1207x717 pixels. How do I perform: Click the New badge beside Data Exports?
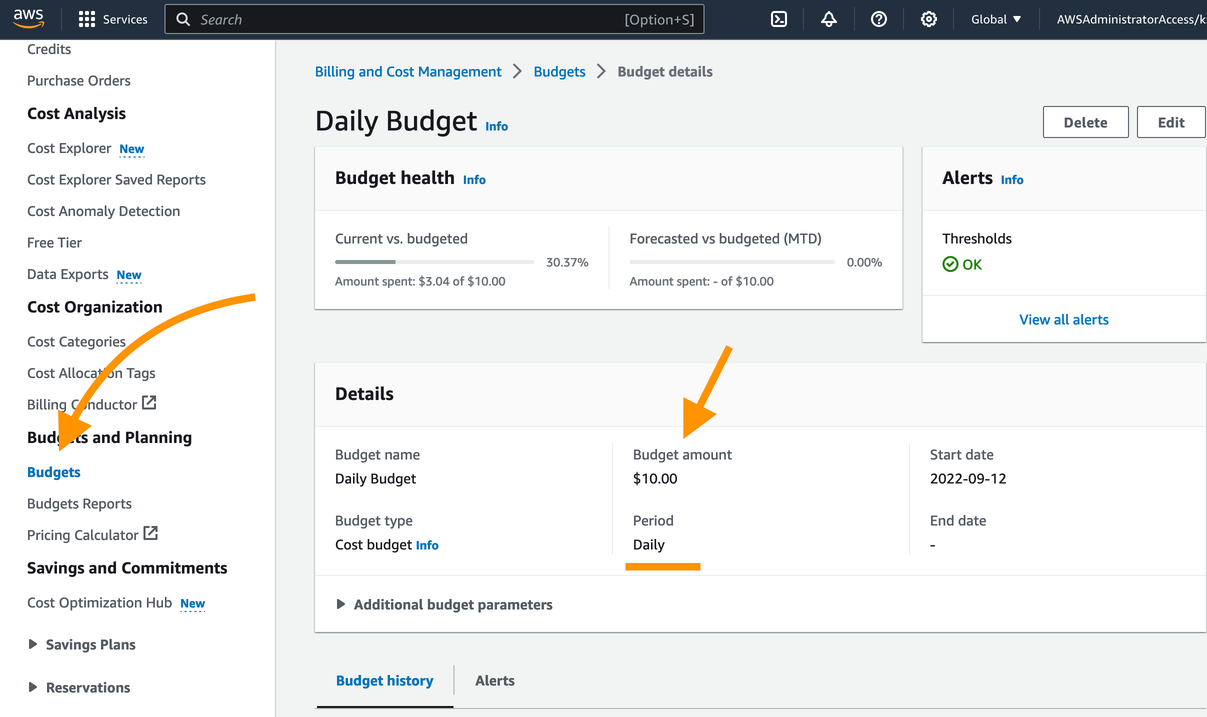coord(129,275)
